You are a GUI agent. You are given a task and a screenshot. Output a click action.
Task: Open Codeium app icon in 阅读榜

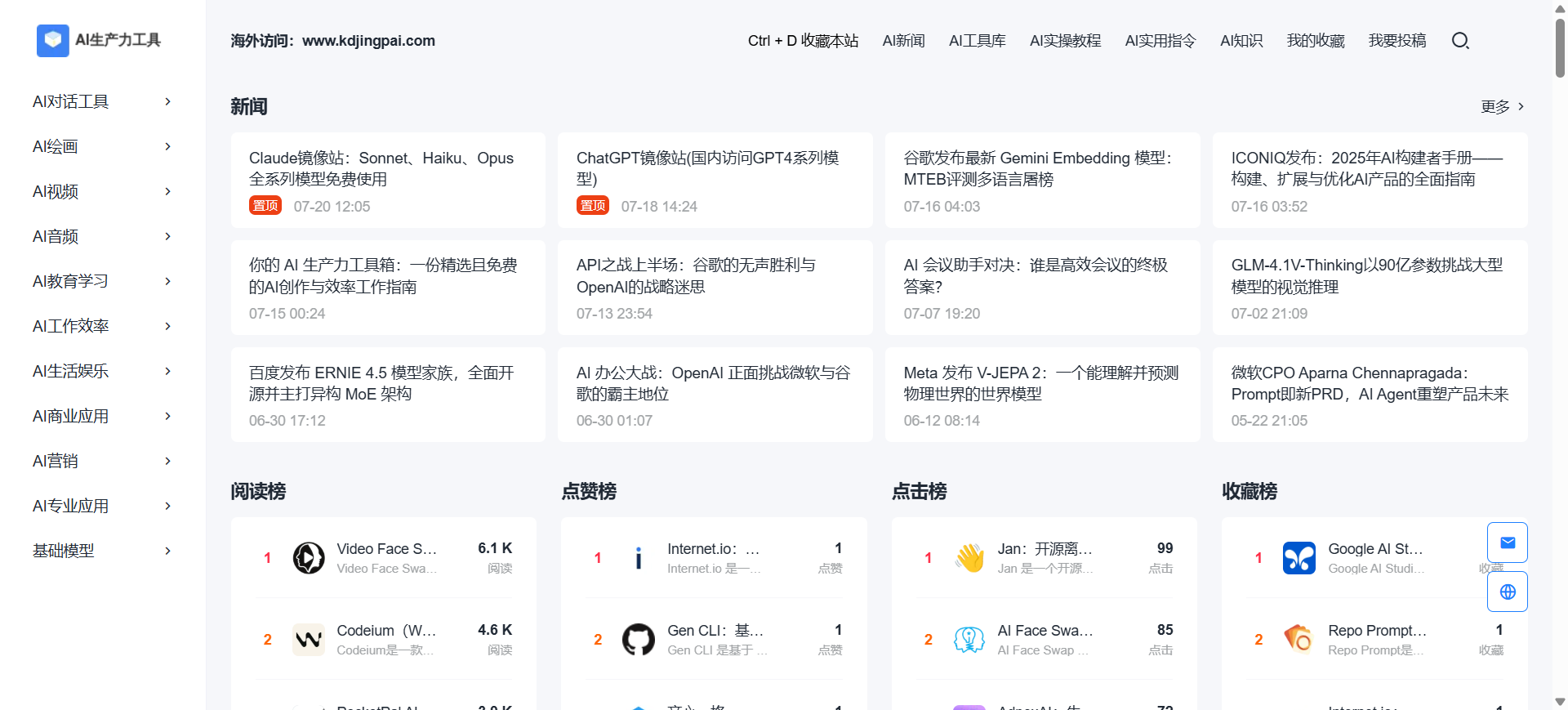(309, 640)
